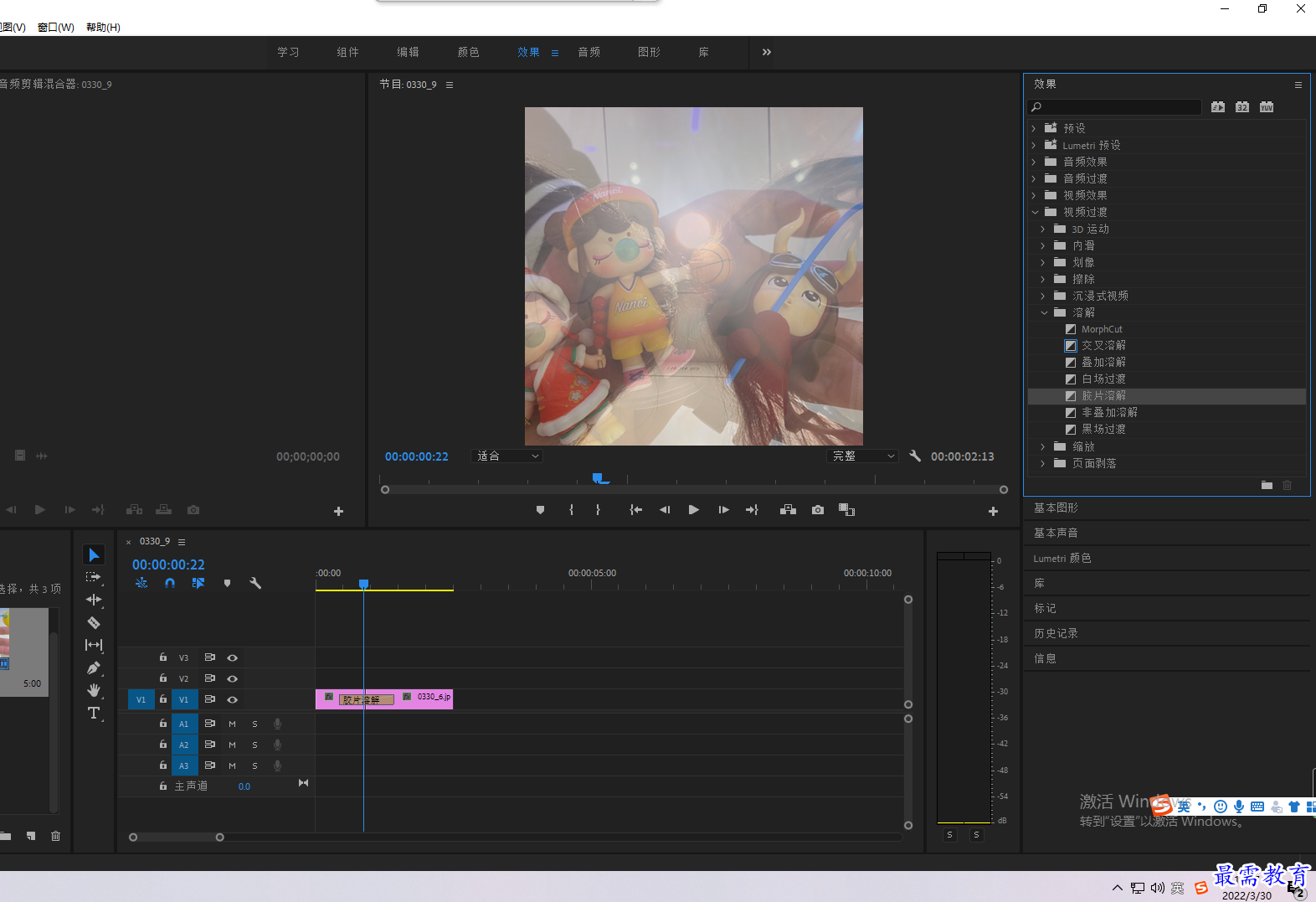Export frame with the camera icon

tap(818, 510)
